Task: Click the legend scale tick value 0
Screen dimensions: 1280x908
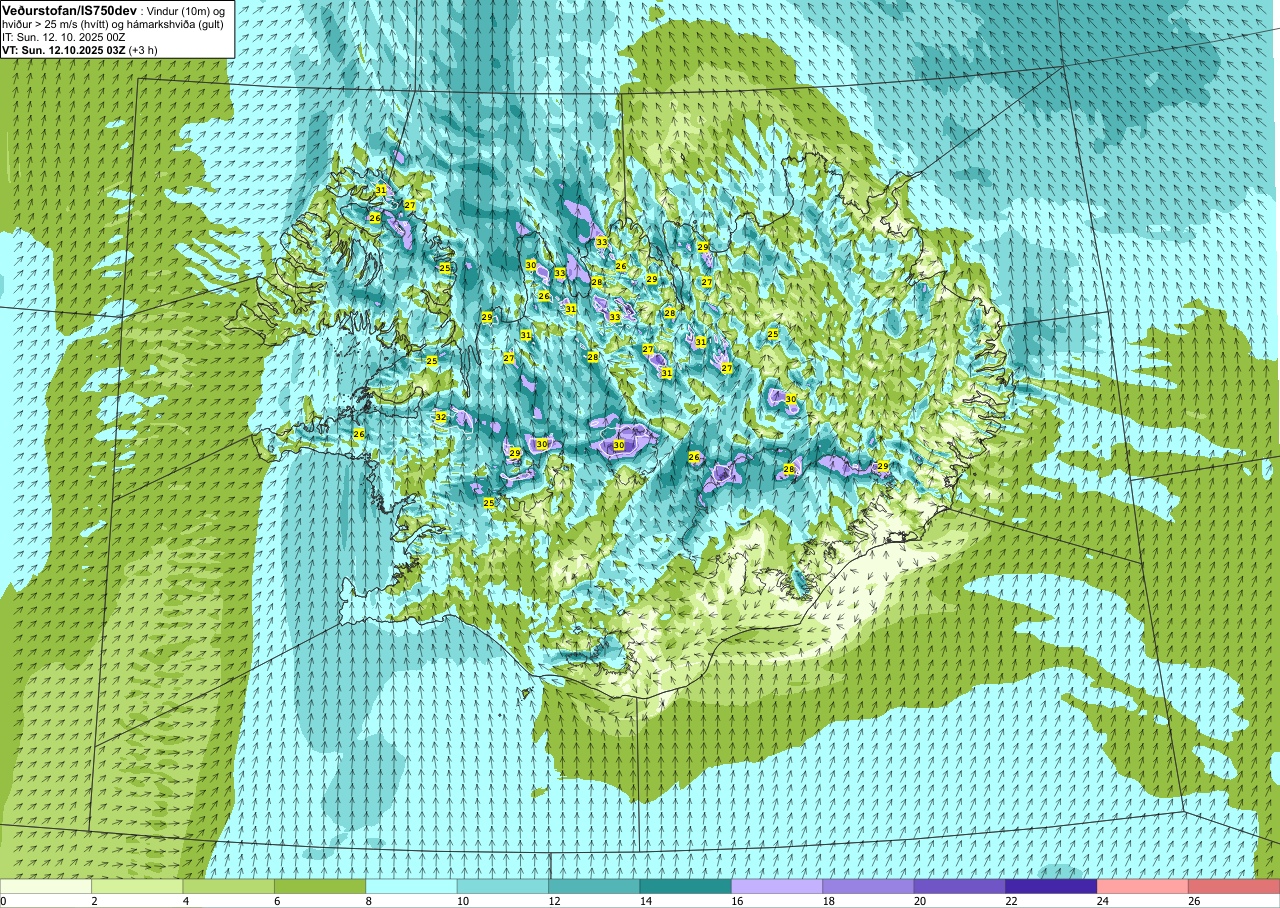Action: pyautogui.click(x=3, y=901)
